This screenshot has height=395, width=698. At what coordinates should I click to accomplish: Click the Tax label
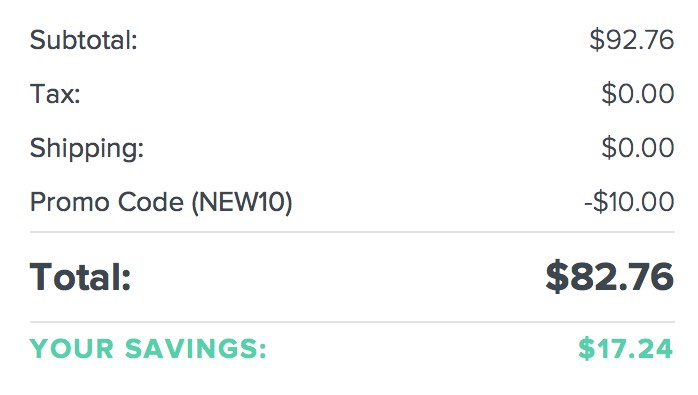click(55, 94)
